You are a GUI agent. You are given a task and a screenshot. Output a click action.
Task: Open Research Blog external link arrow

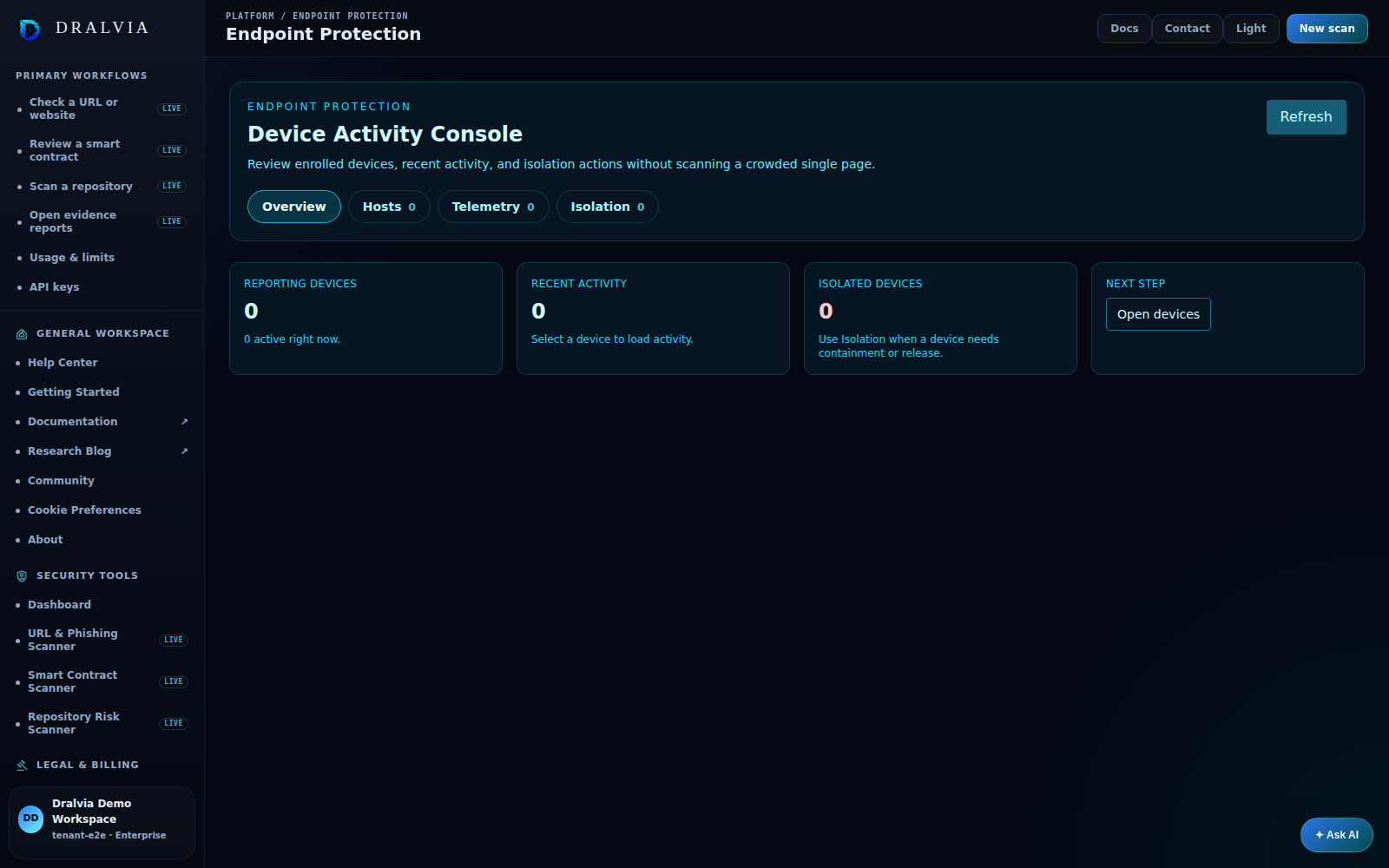[184, 451]
